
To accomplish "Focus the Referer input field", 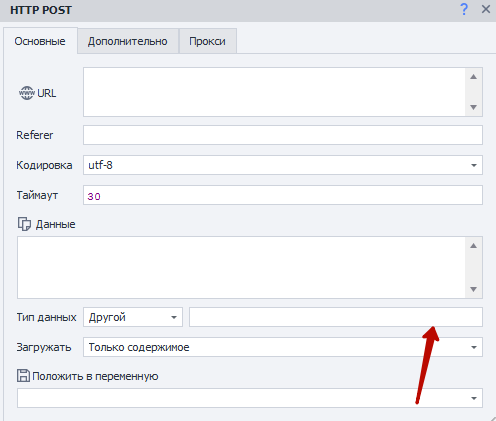I will [283, 135].
